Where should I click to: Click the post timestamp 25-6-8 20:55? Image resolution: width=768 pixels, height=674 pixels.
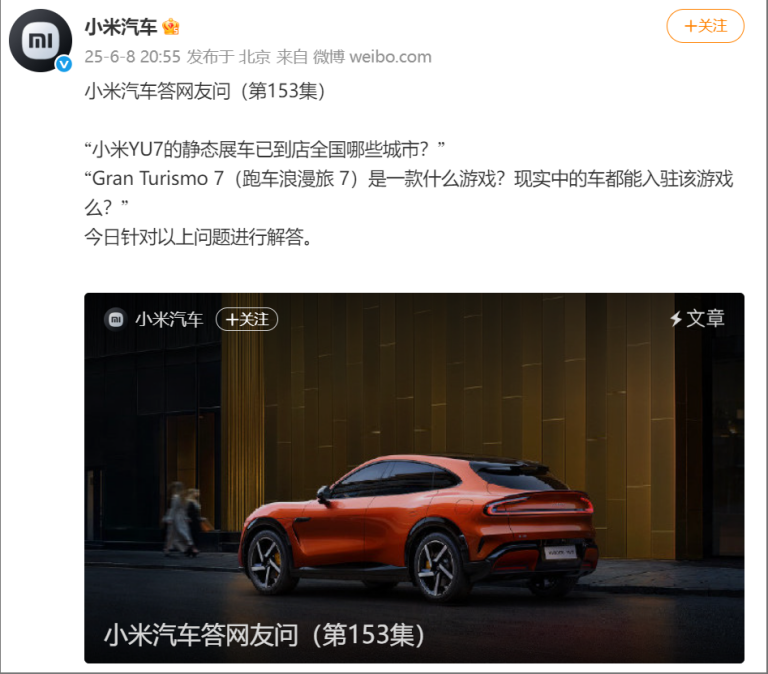tap(132, 57)
